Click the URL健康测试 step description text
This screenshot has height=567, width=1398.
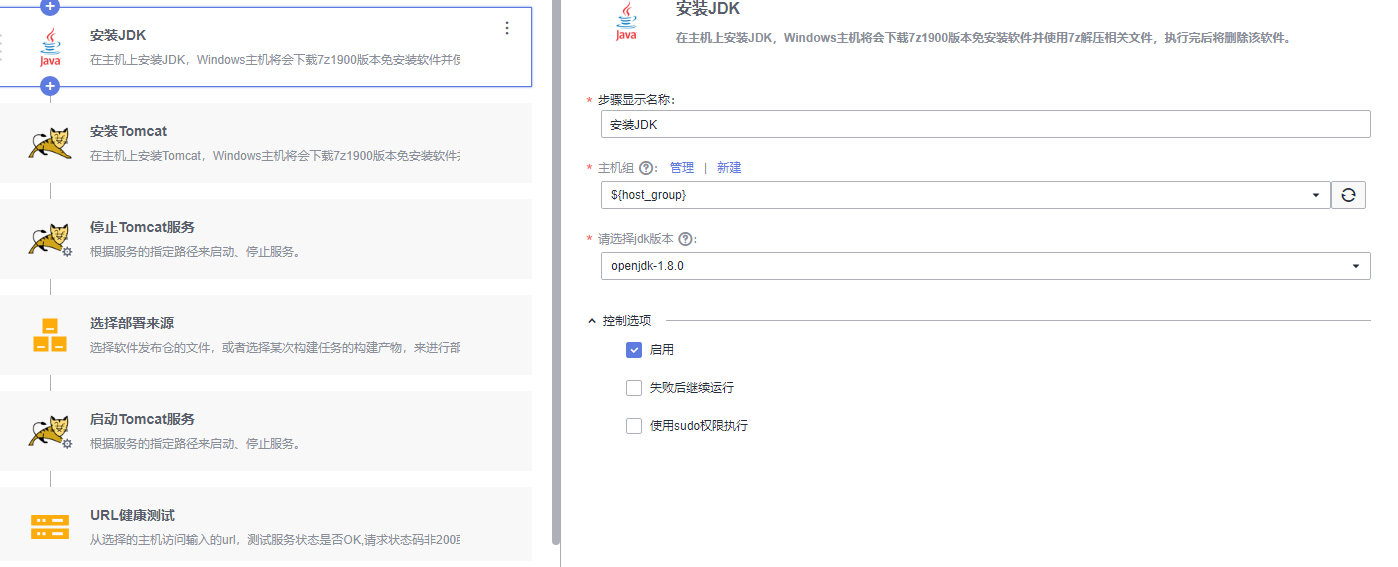tap(275, 540)
